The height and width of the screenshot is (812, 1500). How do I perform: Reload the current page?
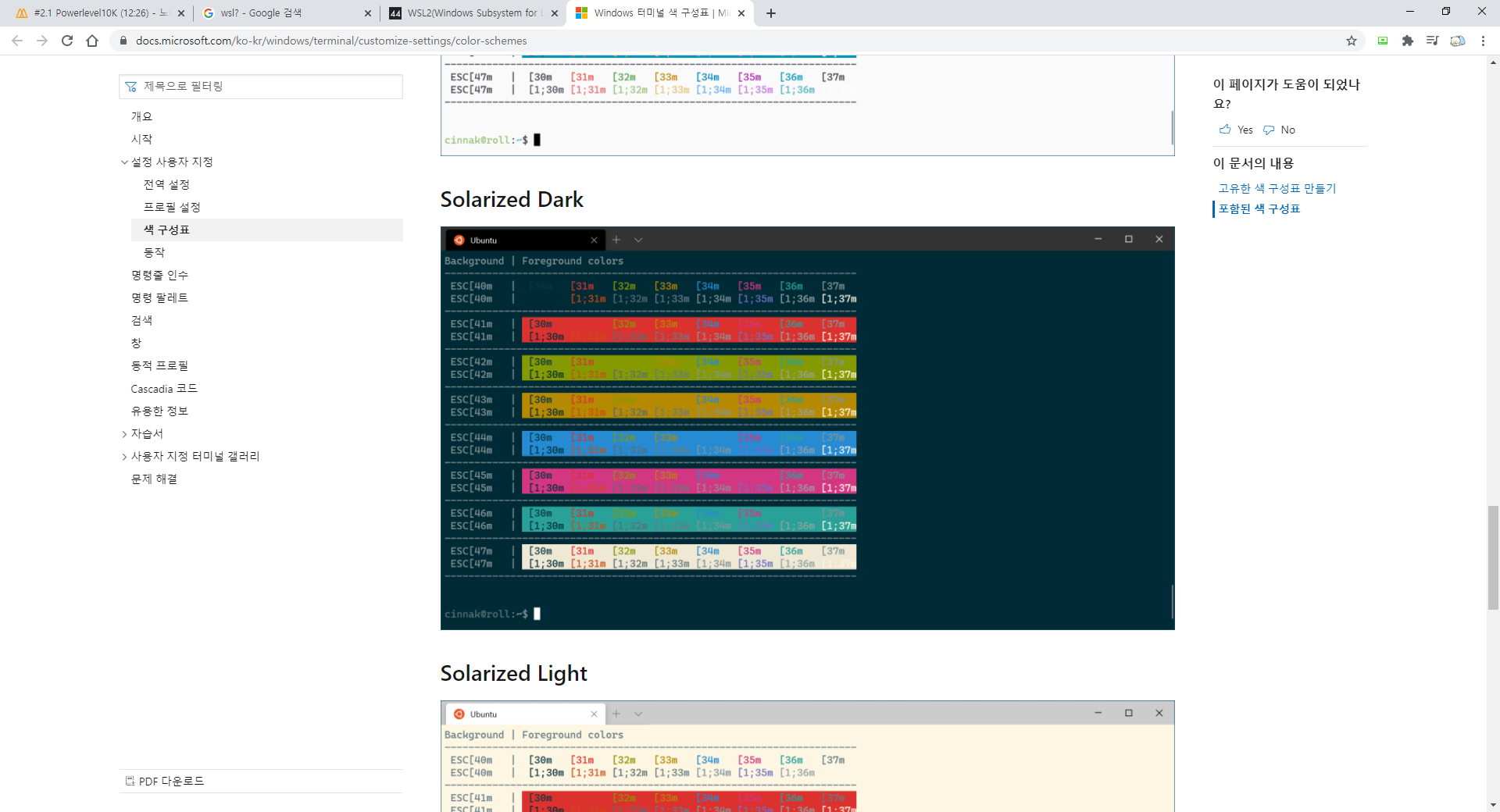[x=67, y=41]
